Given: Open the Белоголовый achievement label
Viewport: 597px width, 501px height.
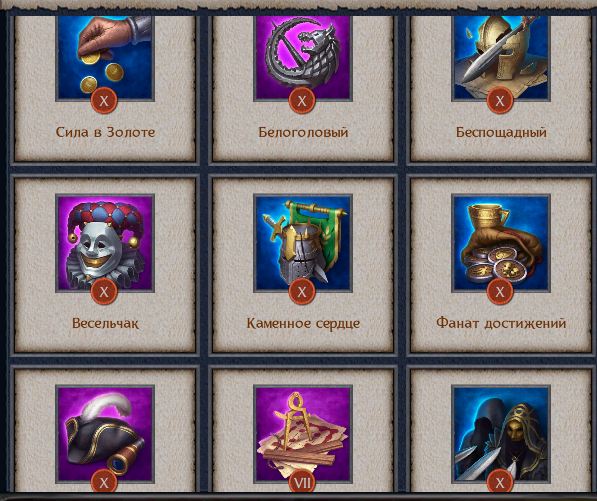Looking at the screenshot, I should 303,132.
